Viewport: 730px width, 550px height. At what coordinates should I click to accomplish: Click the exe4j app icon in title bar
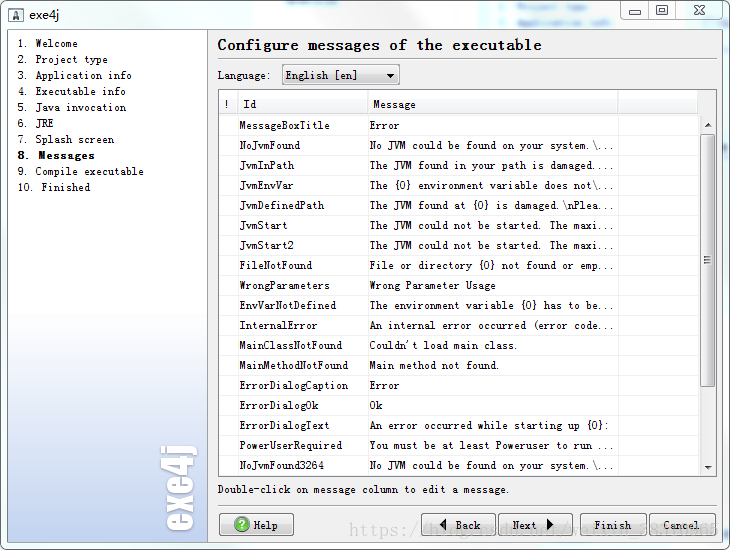coord(16,15)
